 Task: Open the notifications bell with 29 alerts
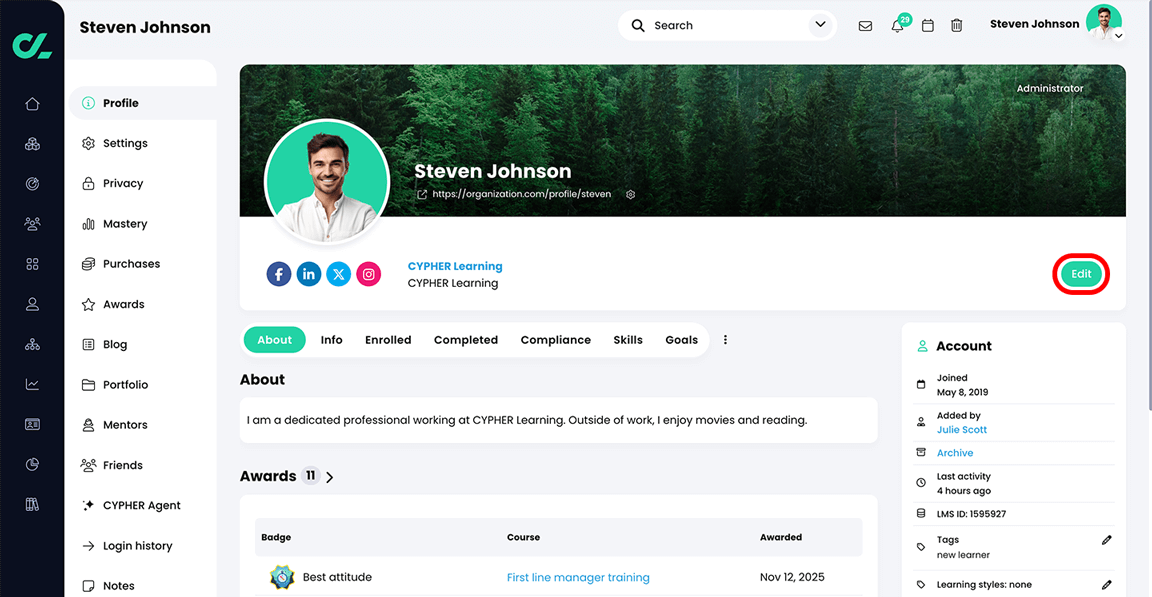(897, 25)
